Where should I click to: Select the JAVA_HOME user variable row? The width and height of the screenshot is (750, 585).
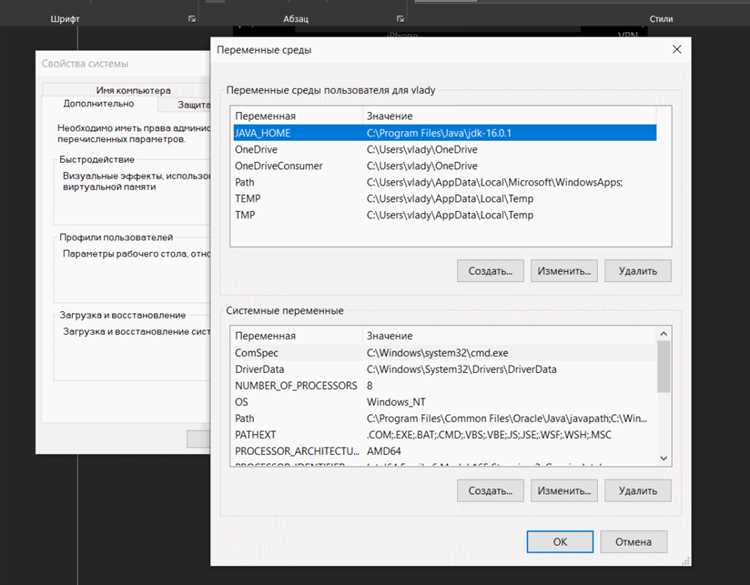(445, 133)
